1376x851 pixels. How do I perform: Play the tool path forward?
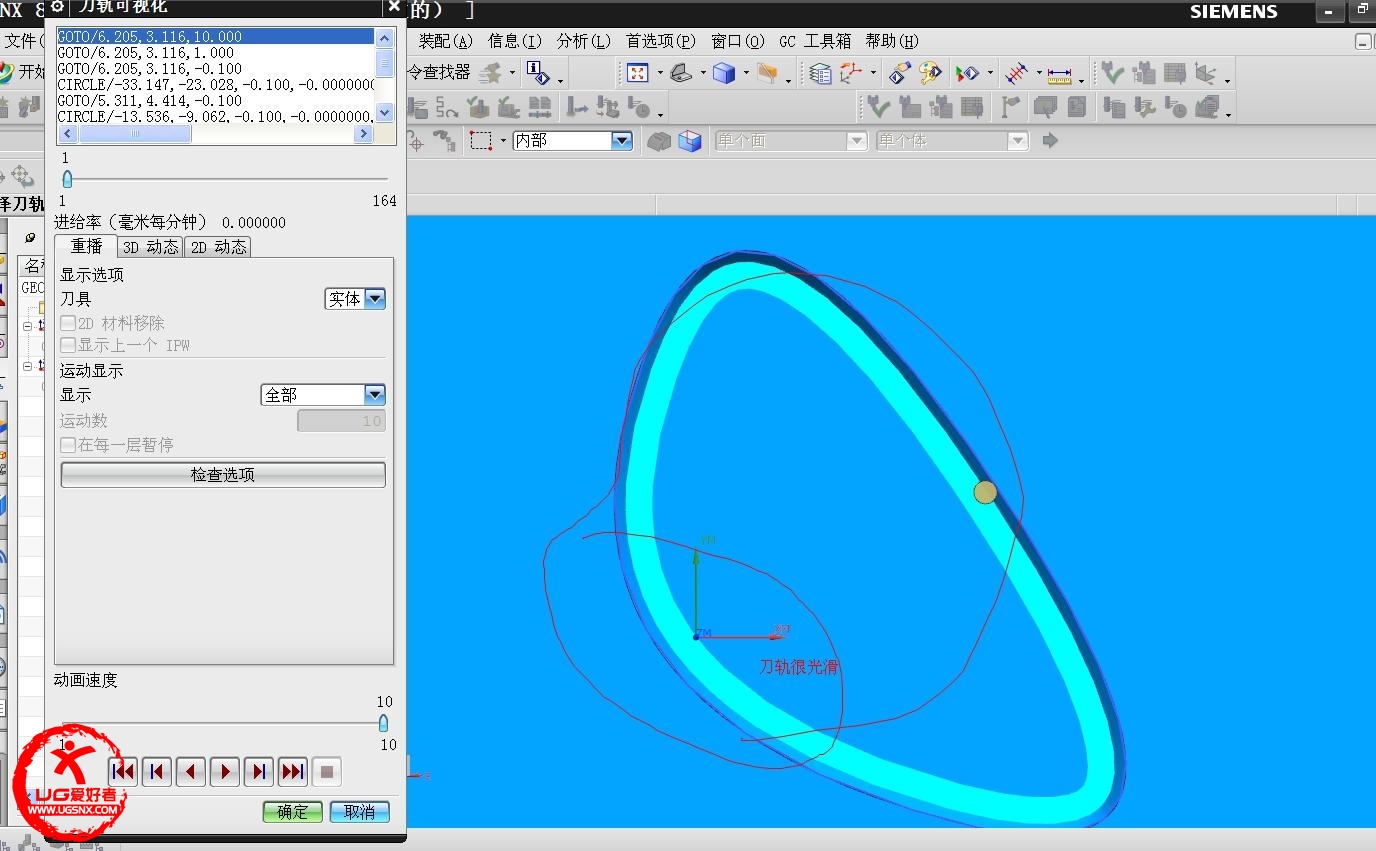pyautogui.click(x=225, y=771)
